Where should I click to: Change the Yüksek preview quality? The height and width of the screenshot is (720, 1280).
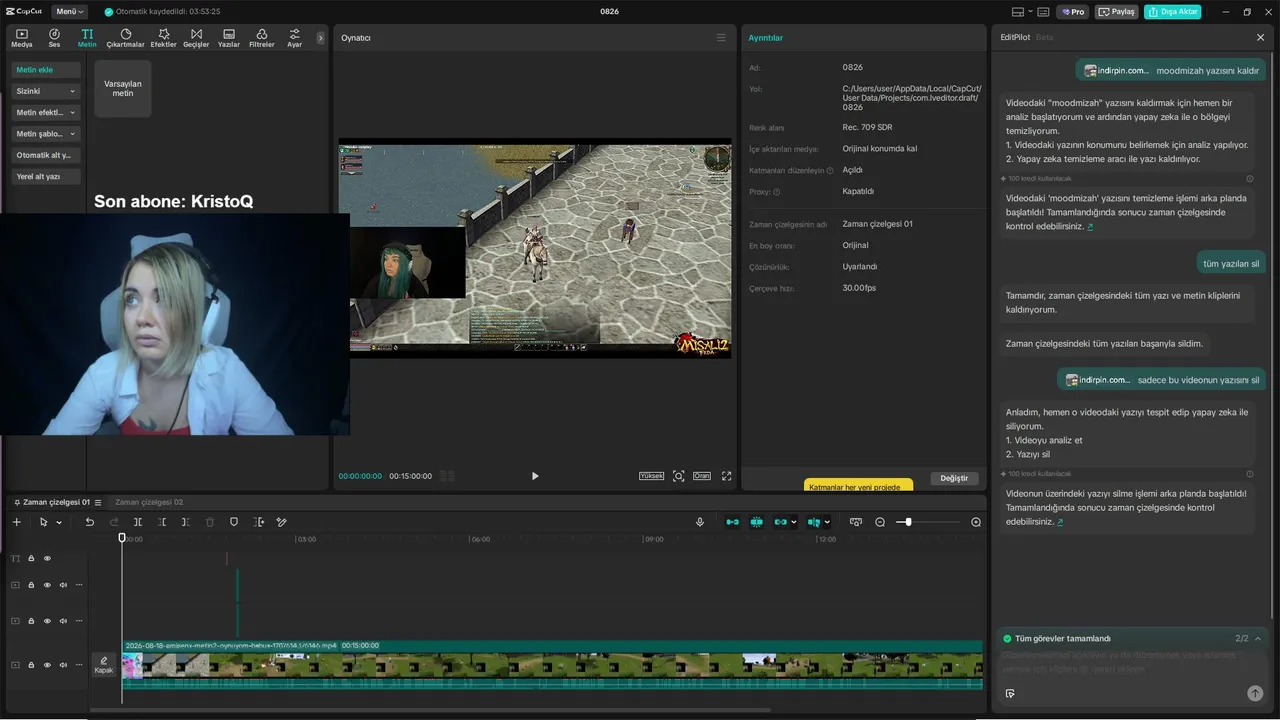pyautogui.click(x=652, y=476)
